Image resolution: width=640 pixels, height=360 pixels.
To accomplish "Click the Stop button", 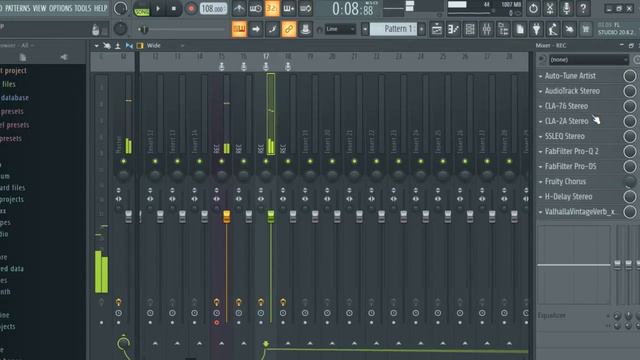I will pos(174,9).
